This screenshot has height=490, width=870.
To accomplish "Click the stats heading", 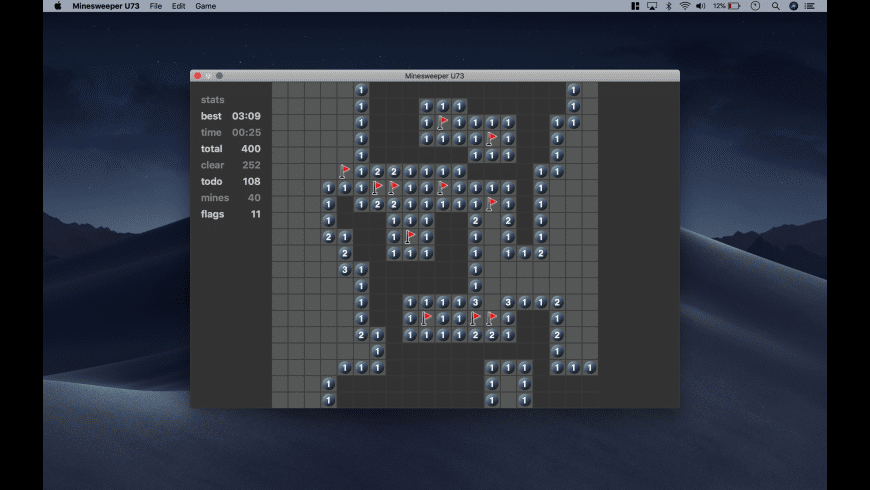I will click(213, 100).
